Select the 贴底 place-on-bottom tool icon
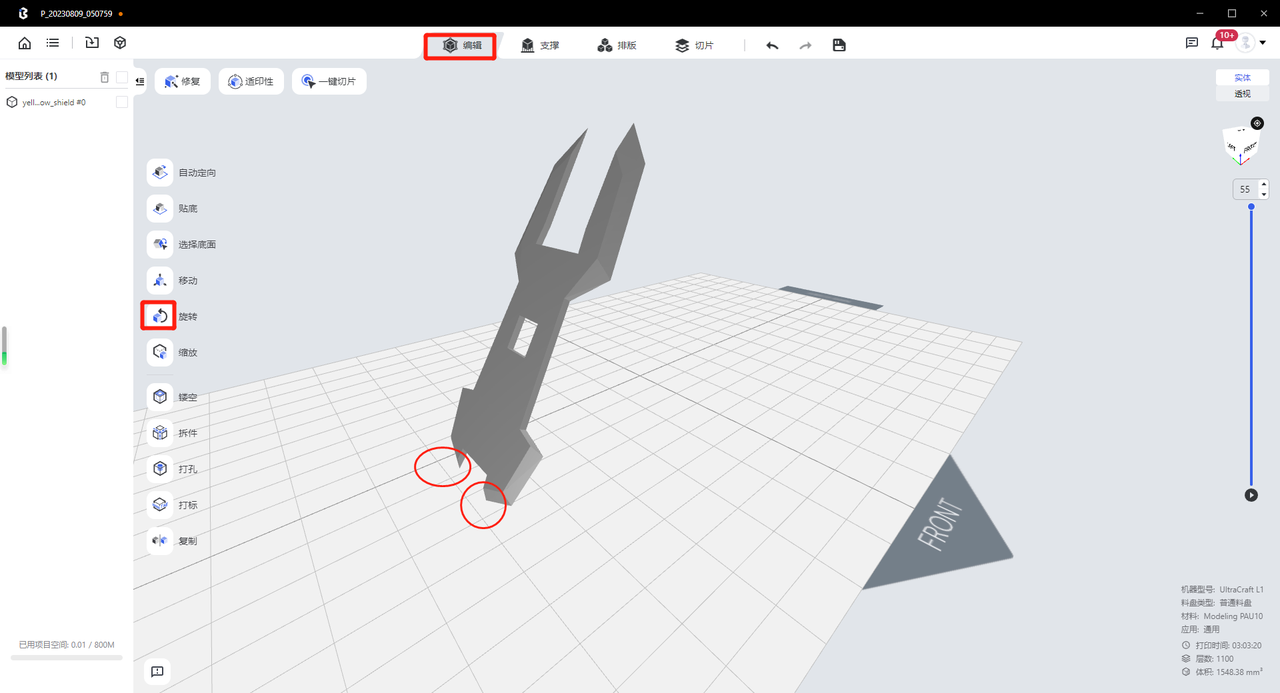 (160, 209)
